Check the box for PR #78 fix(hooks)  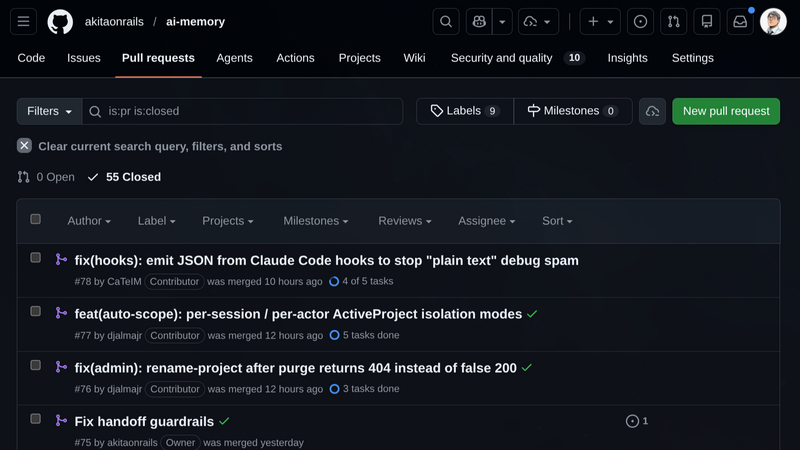36,258
